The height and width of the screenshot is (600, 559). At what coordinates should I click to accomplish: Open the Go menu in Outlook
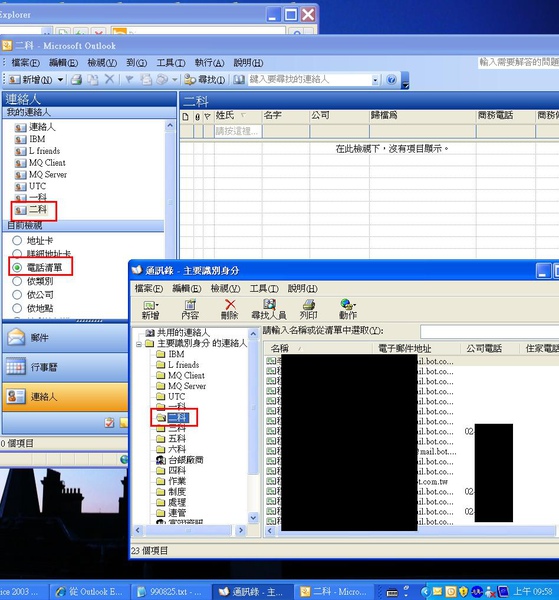pyautogui.click(x=137, y=63)
